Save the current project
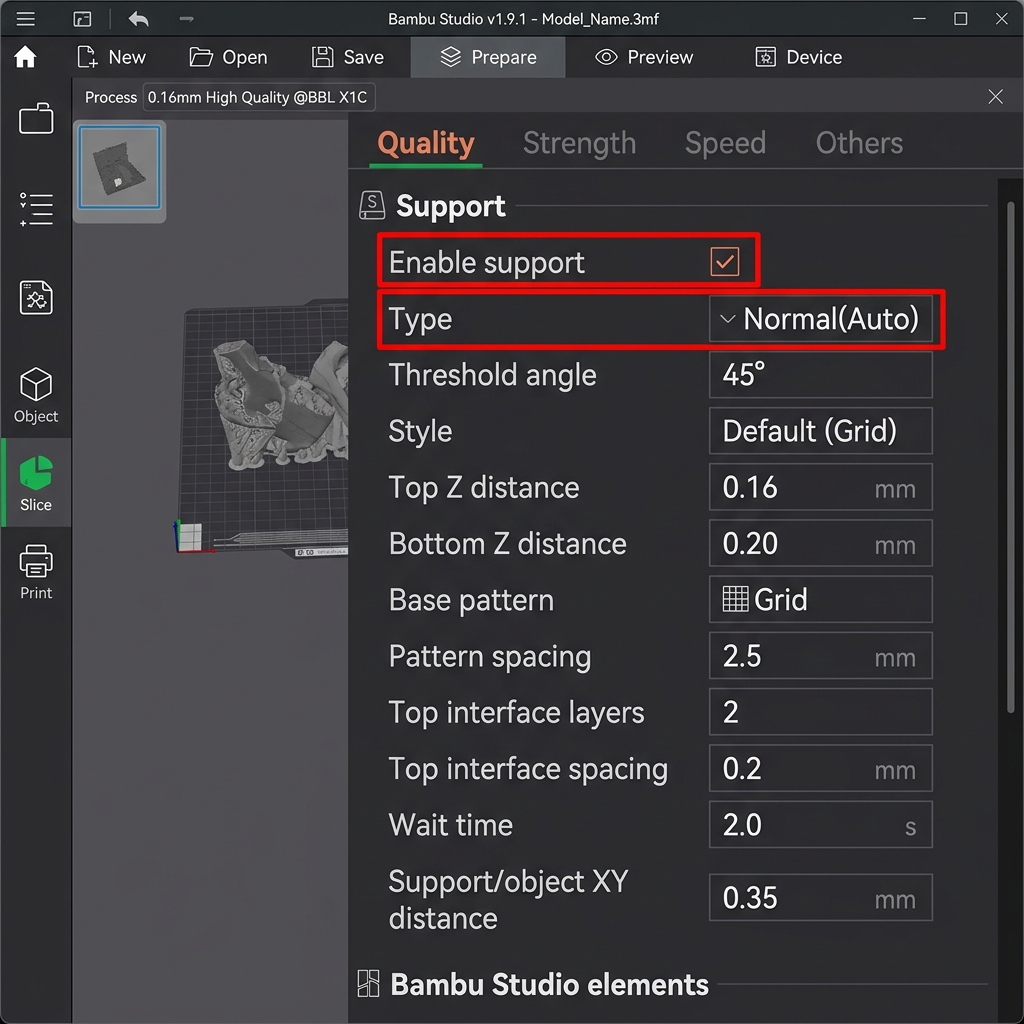 [347, 57]
